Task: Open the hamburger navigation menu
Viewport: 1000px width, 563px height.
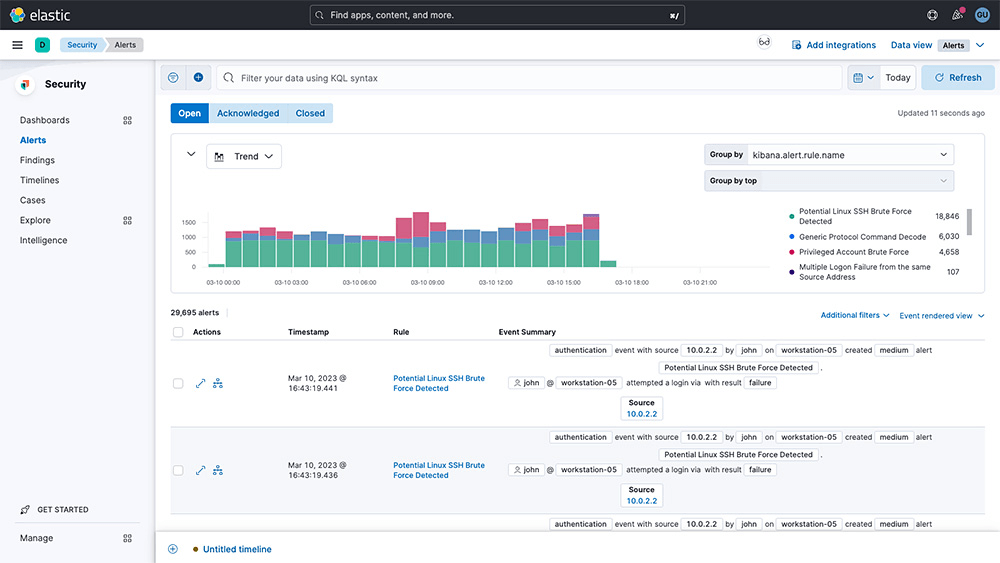Action: (x=17, y=45)
